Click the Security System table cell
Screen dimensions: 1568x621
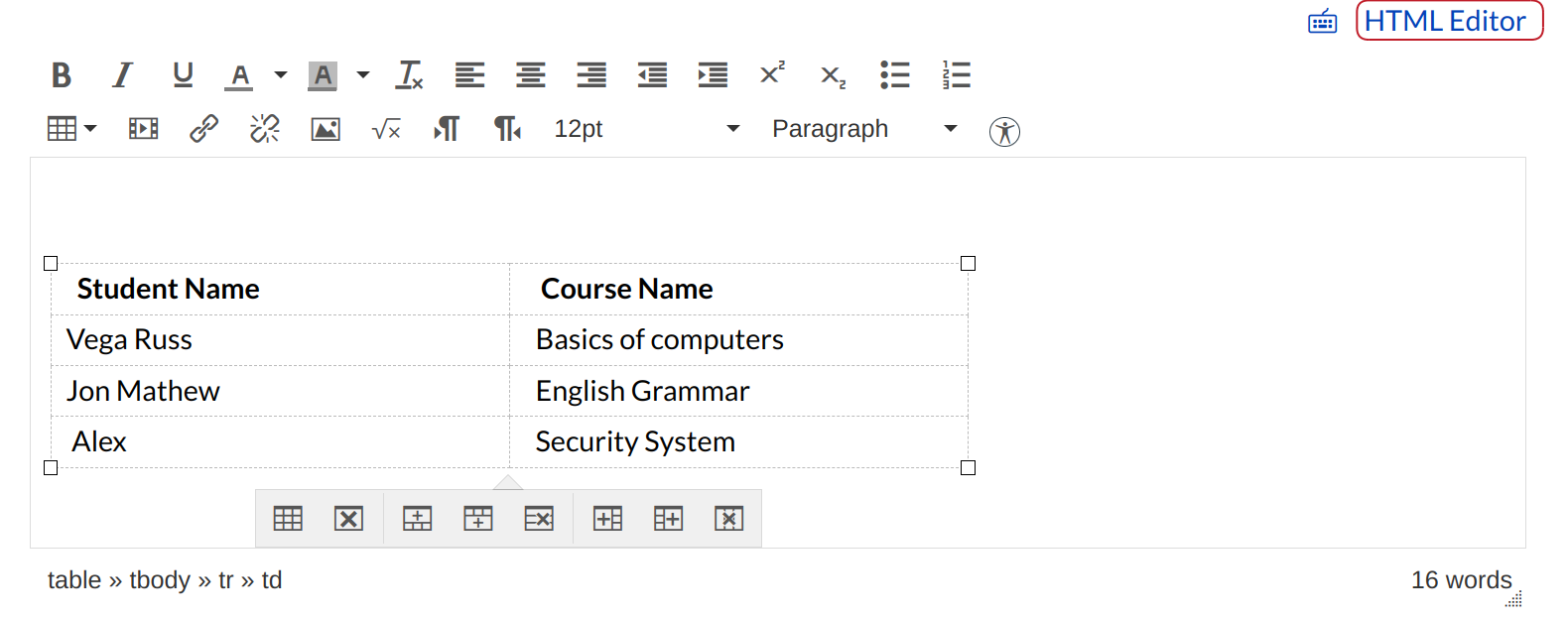pos(635,442)
